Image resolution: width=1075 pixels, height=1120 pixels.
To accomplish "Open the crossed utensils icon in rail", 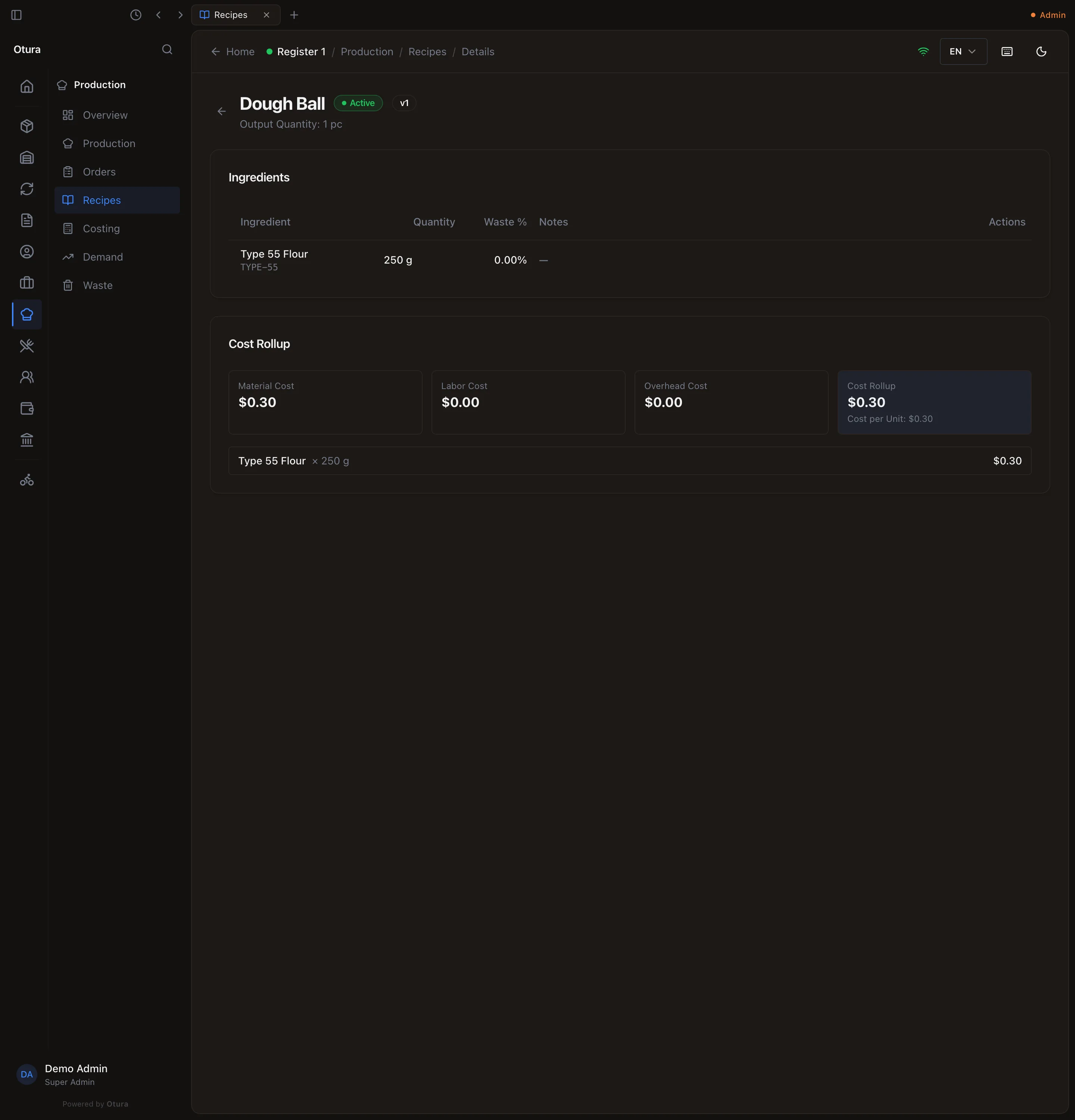I will pyautogui.click(x=27, y=346).
